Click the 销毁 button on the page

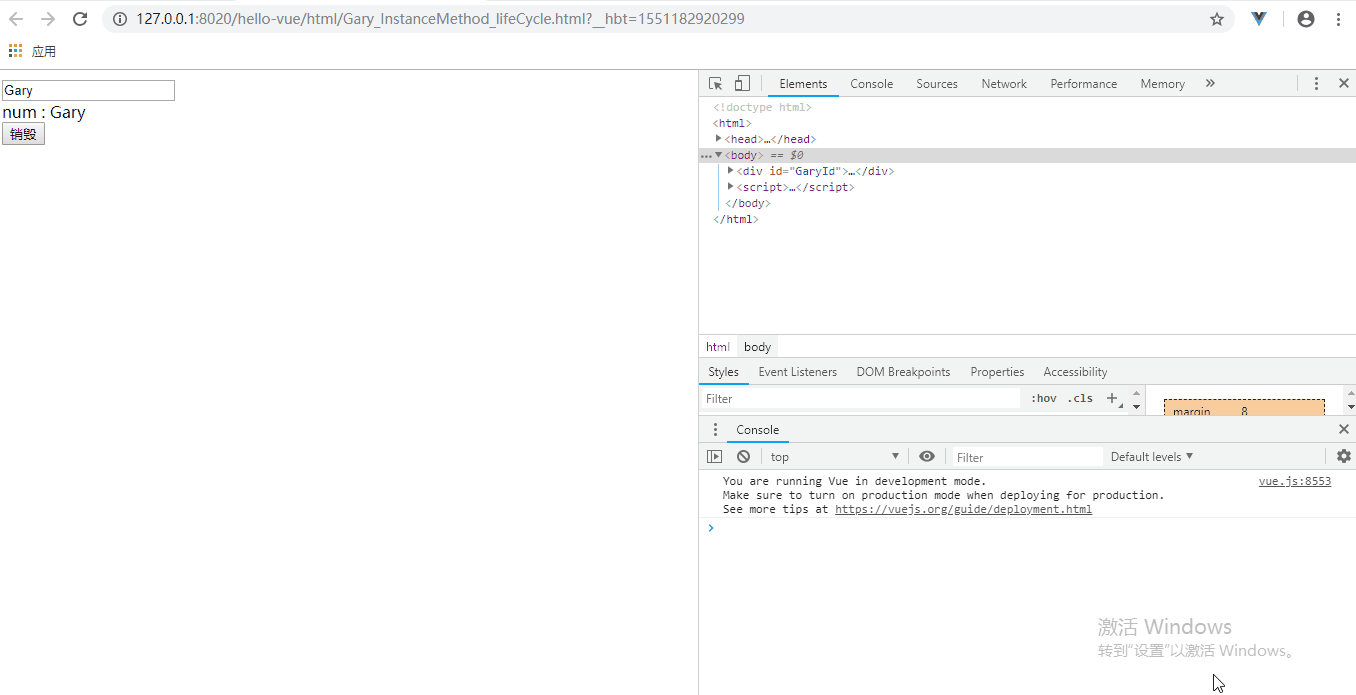[23, 134]
